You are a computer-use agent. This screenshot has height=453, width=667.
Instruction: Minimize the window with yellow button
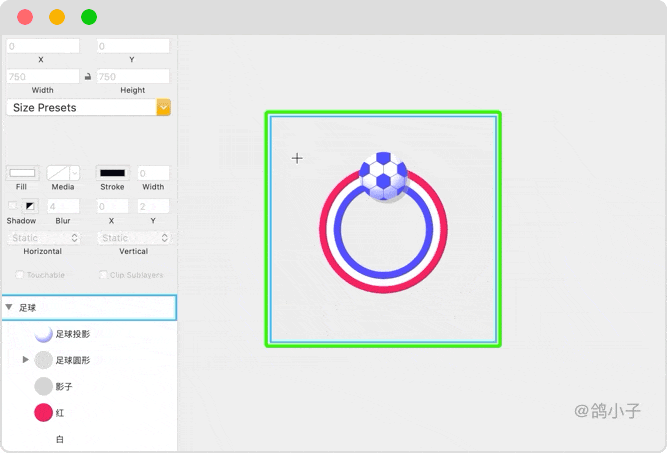coord(57,17)
